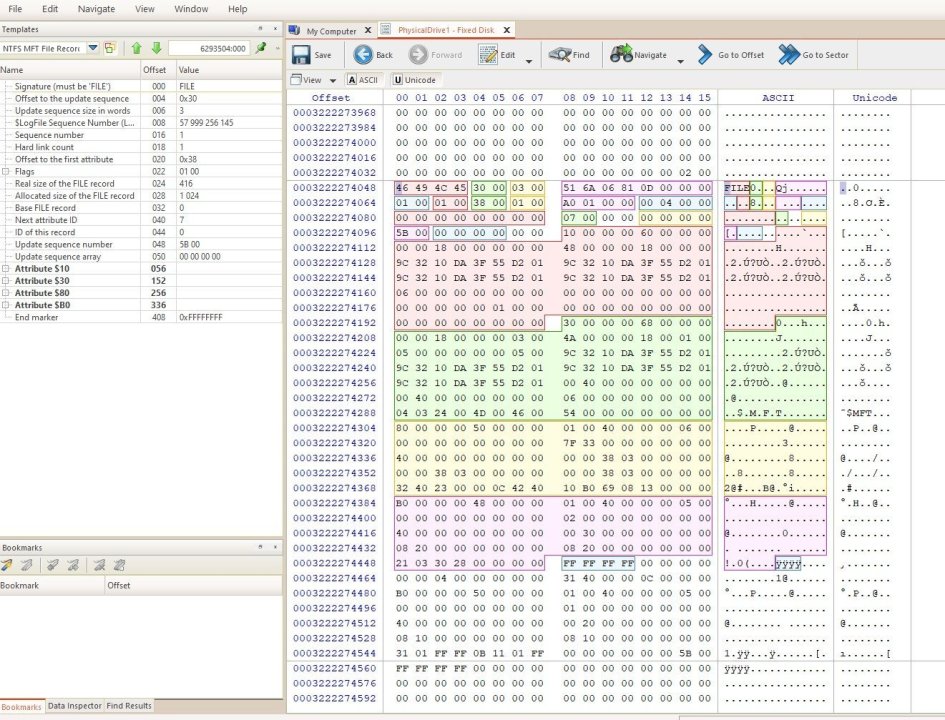
Task: Click the Go to Sector icon
Action: (789, 55)
